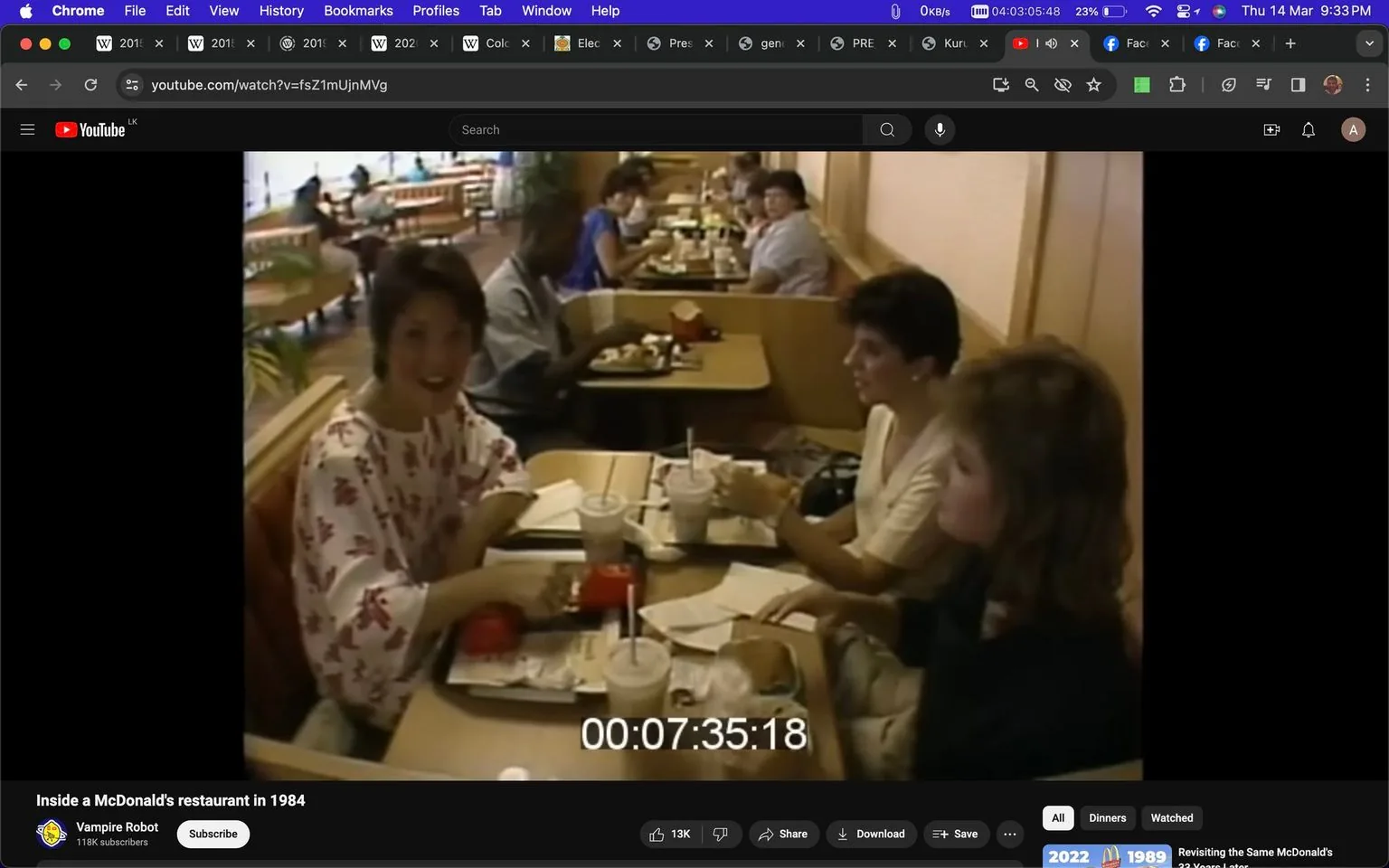Click the YouTube logo to go home

click(90, 129)
